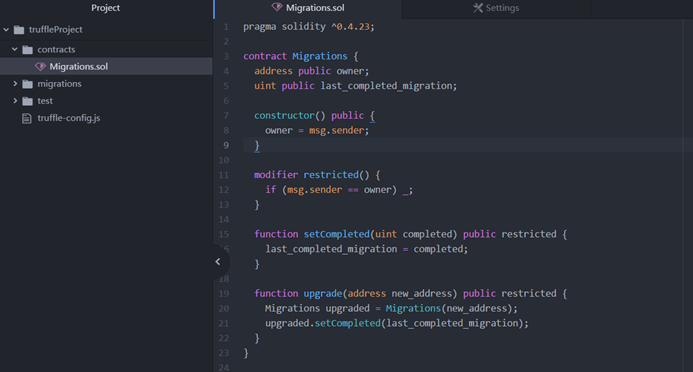Click the closing brace on line 9
The height and width of the screenshot is (372, 693).
coord(257,146)
